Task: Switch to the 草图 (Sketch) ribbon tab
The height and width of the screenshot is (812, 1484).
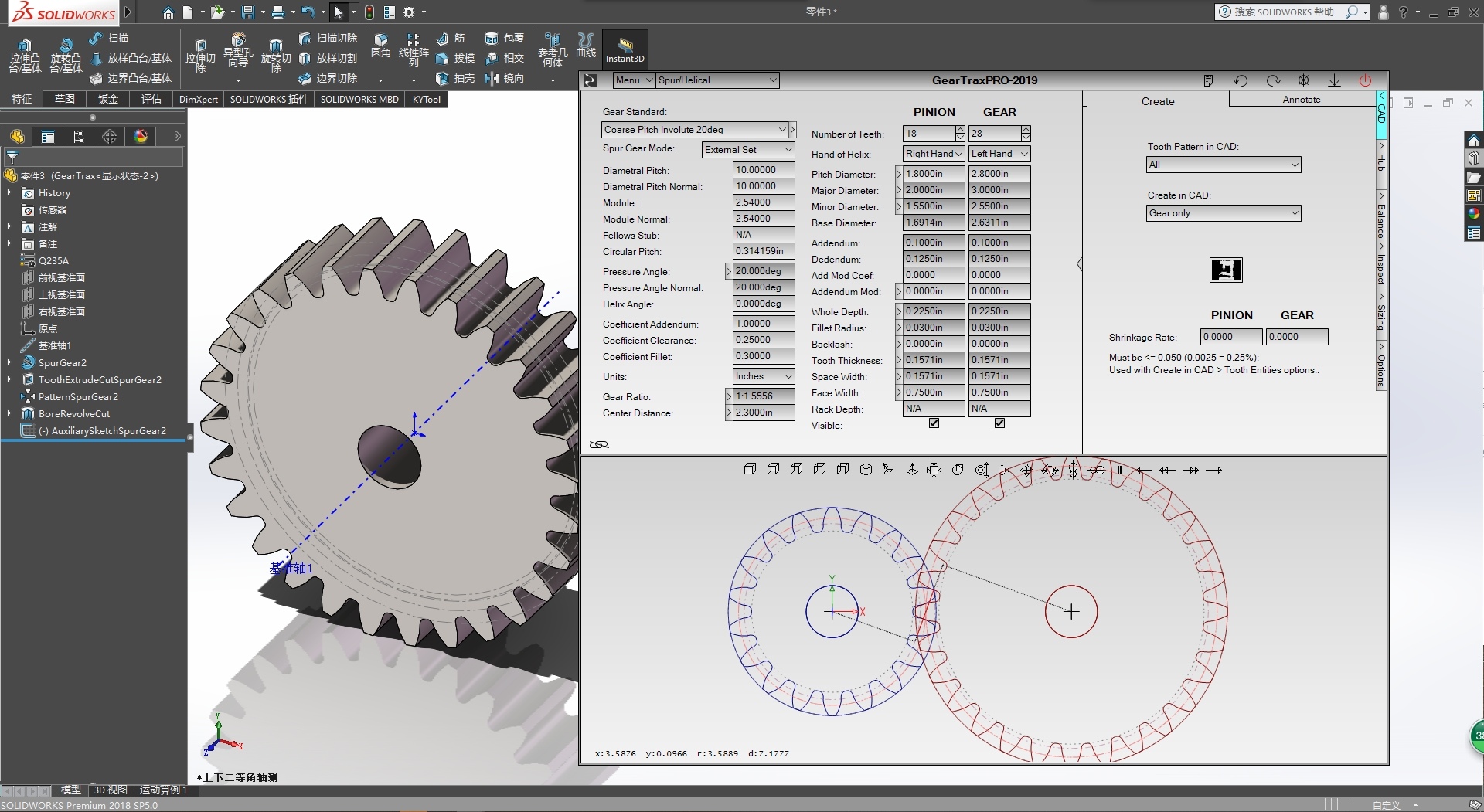Action: click(65, 99)
